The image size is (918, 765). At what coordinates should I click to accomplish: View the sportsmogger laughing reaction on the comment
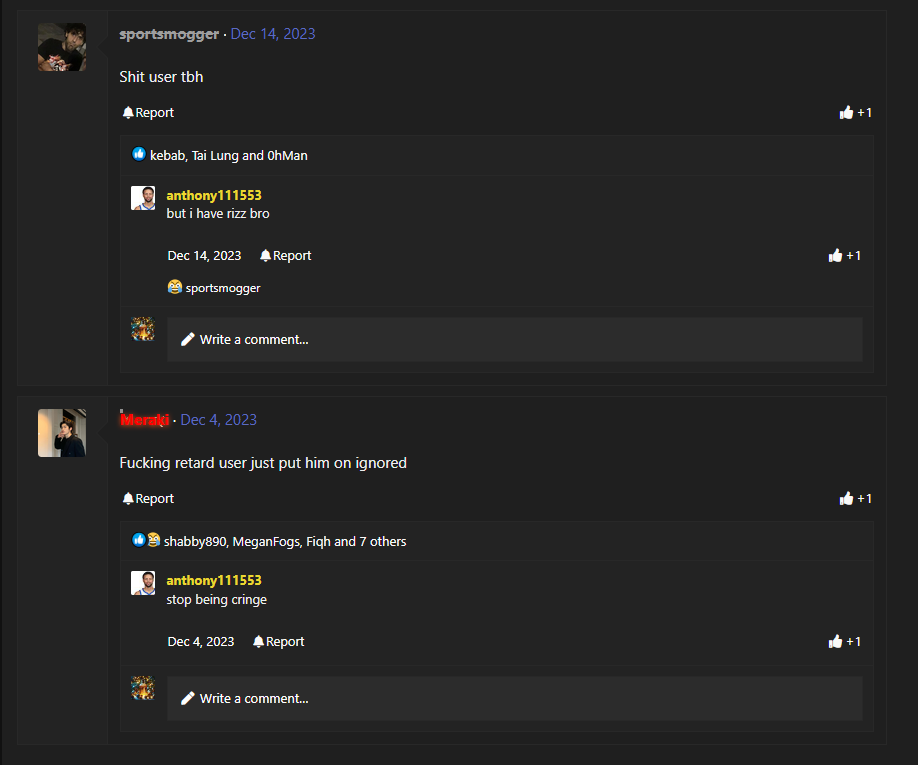pos(214,287)
